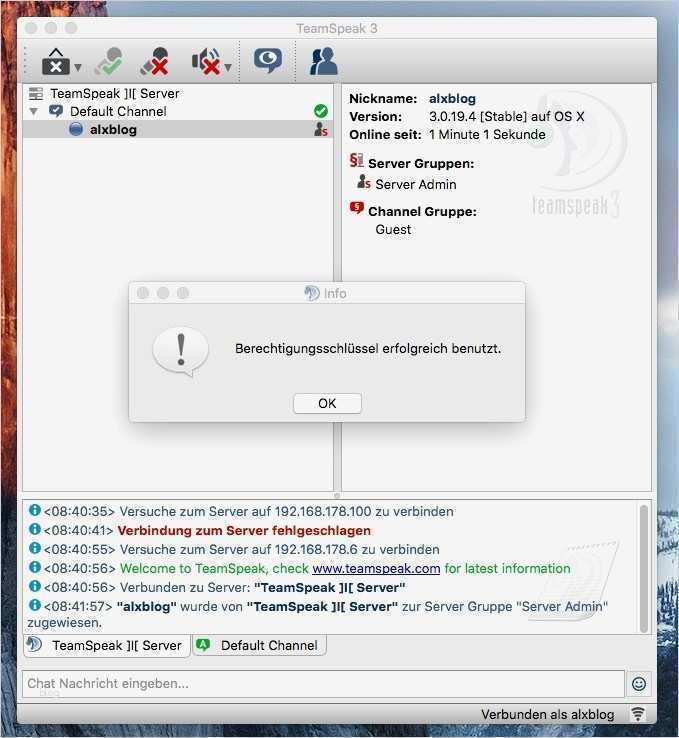Viewport: 679px width, 738px height.
Task: Collapse the Default Channel tree node
Action: 34,112
